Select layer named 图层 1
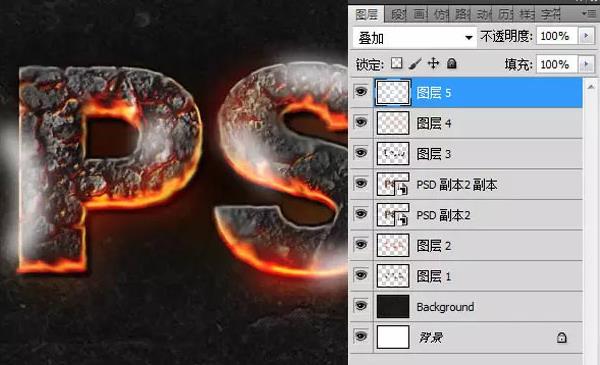The image size is (600, 365). pos(434,276)
